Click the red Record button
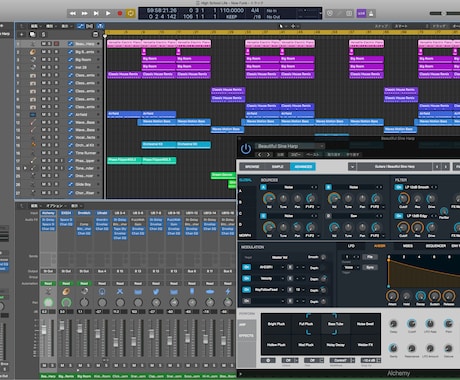 tap(120, 13)
